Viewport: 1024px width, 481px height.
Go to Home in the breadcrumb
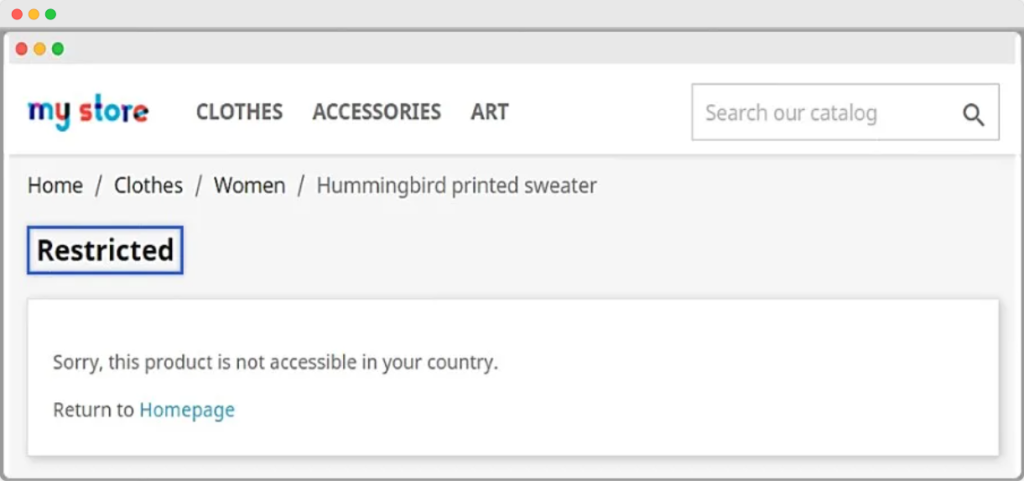pyautogui.click(x=55, y=186)
